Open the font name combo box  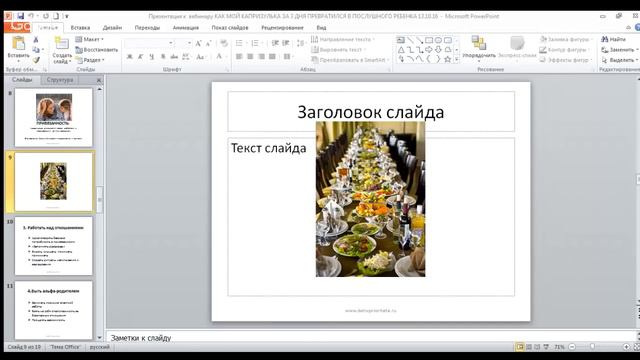coord(149,43)
